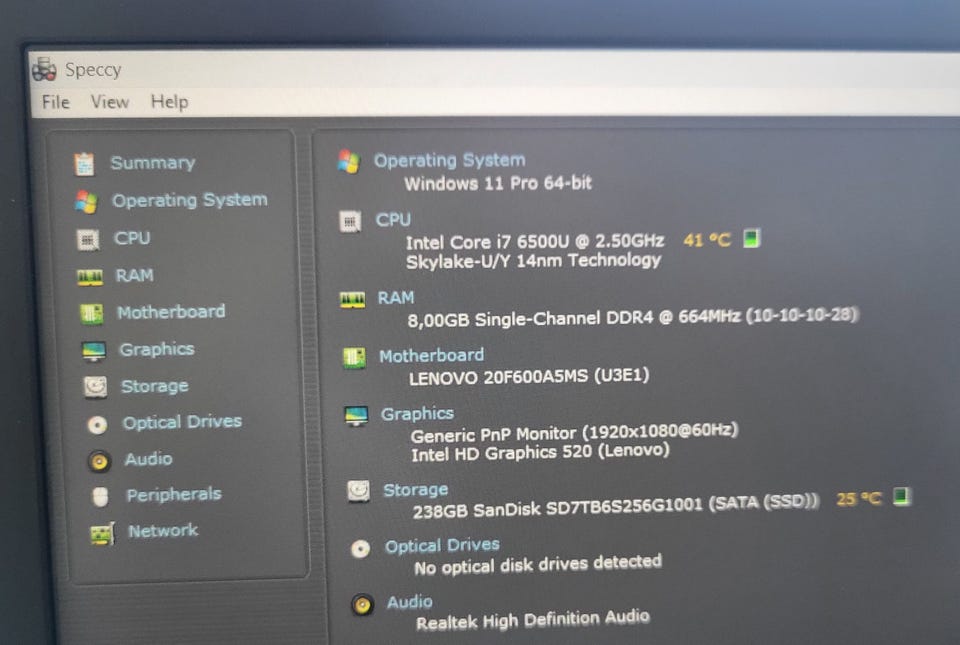Click the green CPU temperature indicator icon
The height and width of the screenshot is (645, 960).
(752, 238)
